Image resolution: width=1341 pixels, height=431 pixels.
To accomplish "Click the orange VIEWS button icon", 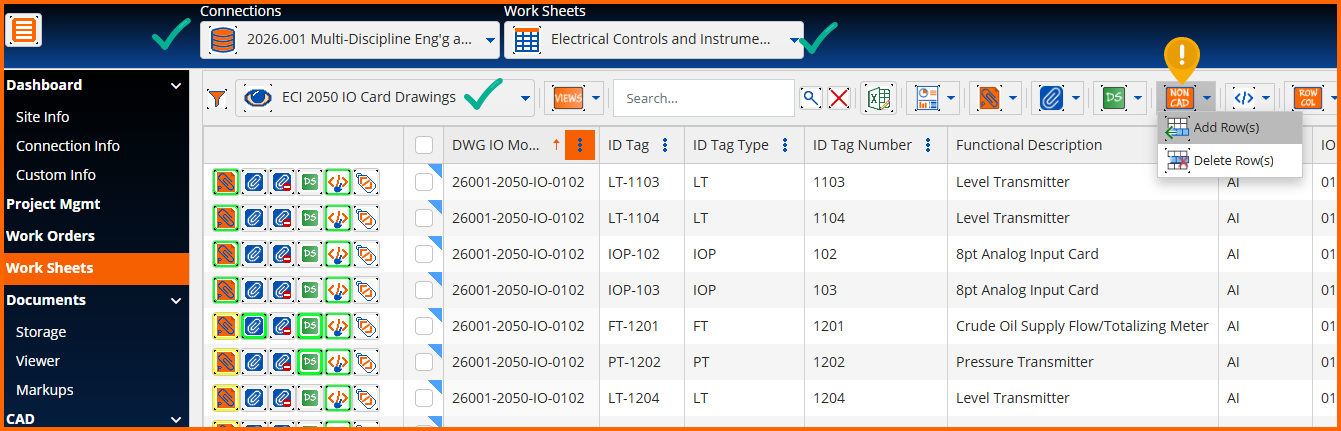I will 568,98.
